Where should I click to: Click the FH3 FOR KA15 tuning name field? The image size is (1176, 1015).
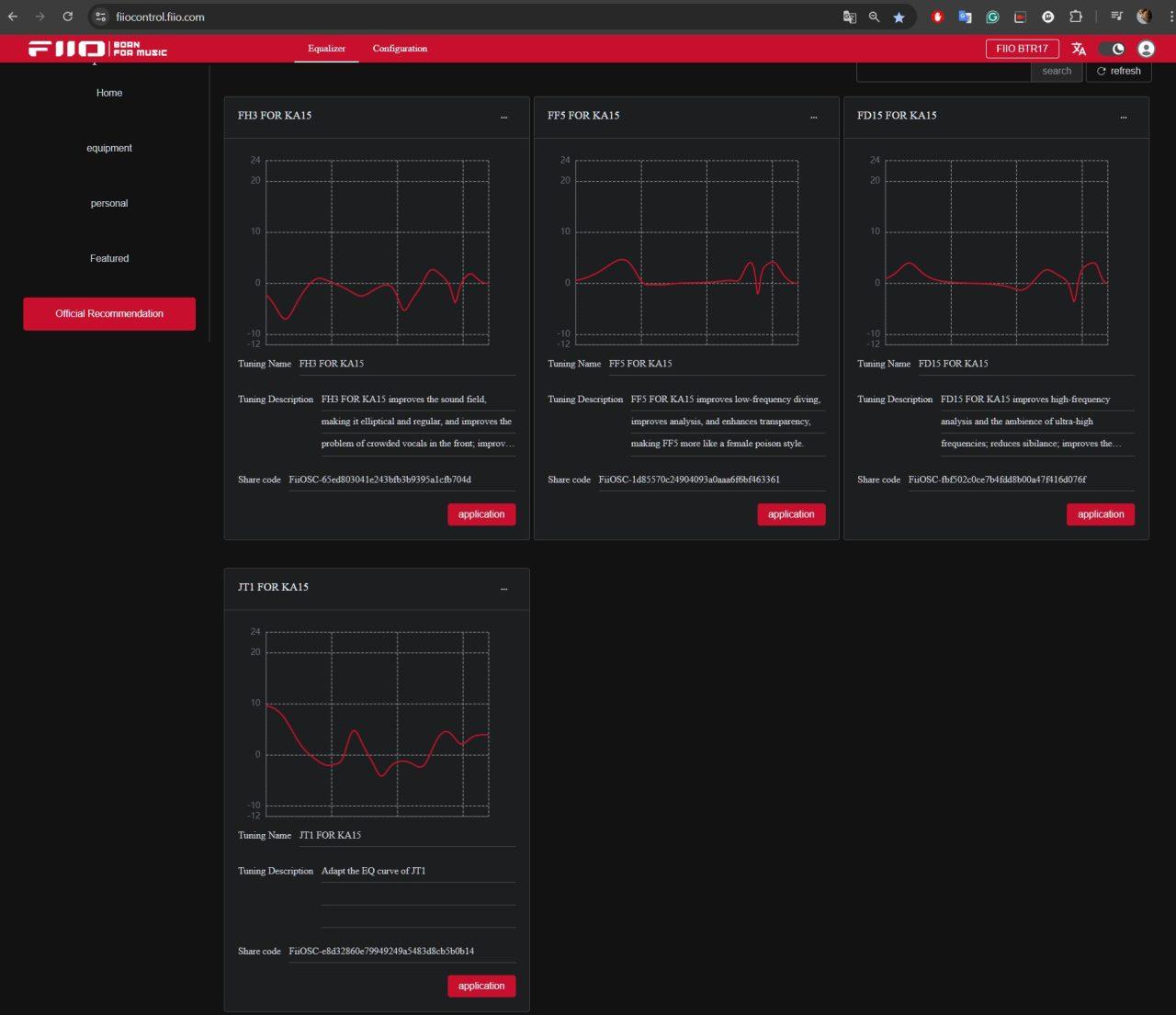407,364
